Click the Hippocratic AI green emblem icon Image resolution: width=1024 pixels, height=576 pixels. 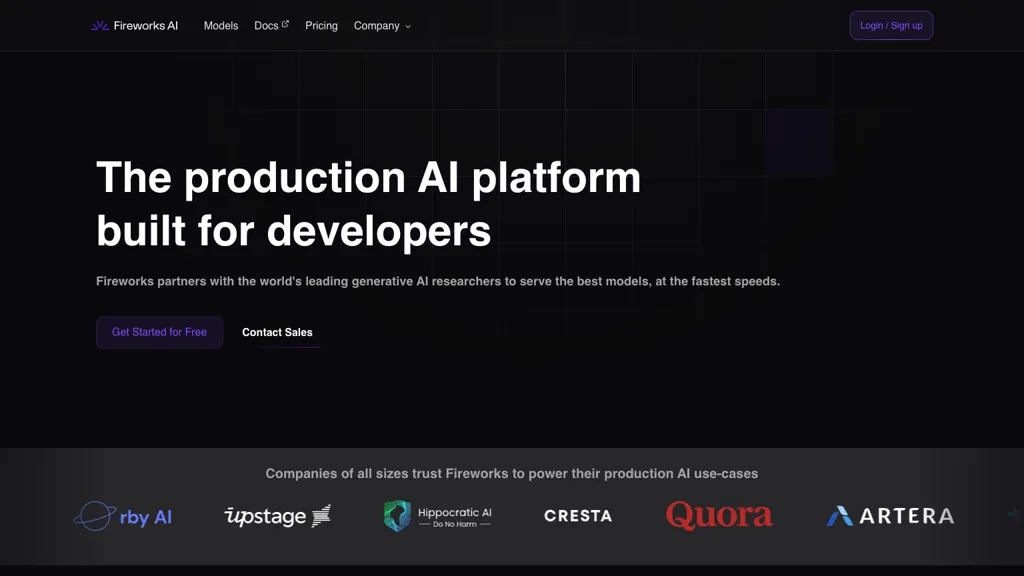[397, 516]
